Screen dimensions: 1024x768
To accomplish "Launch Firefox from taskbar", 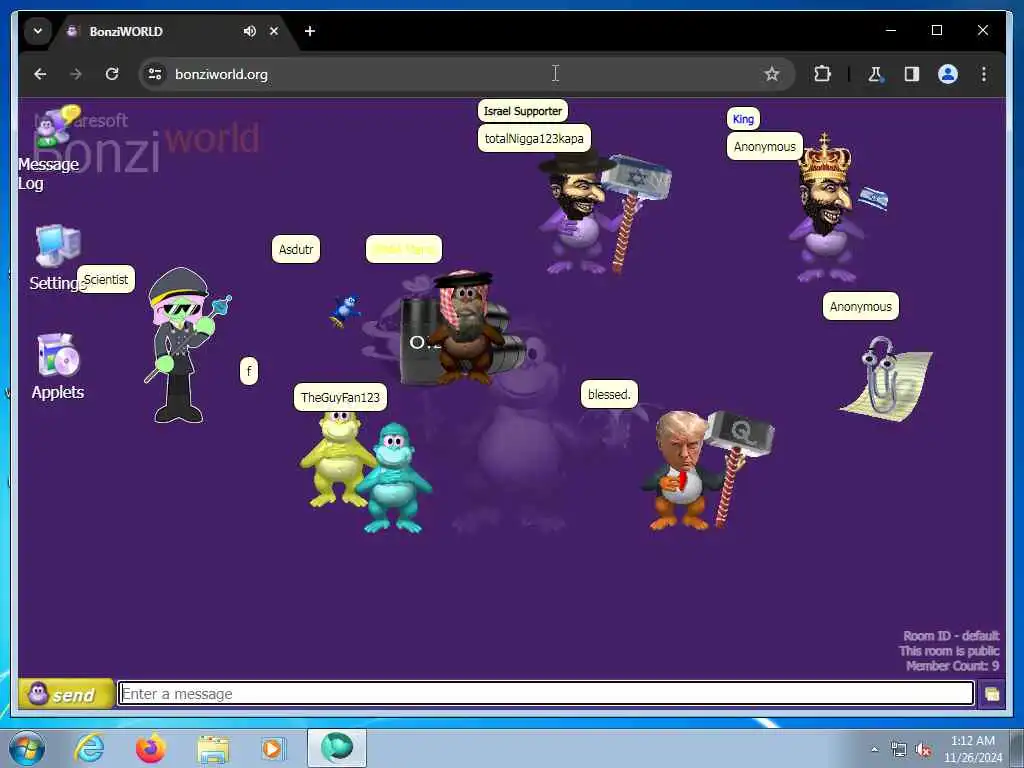I will click(151, 748).
